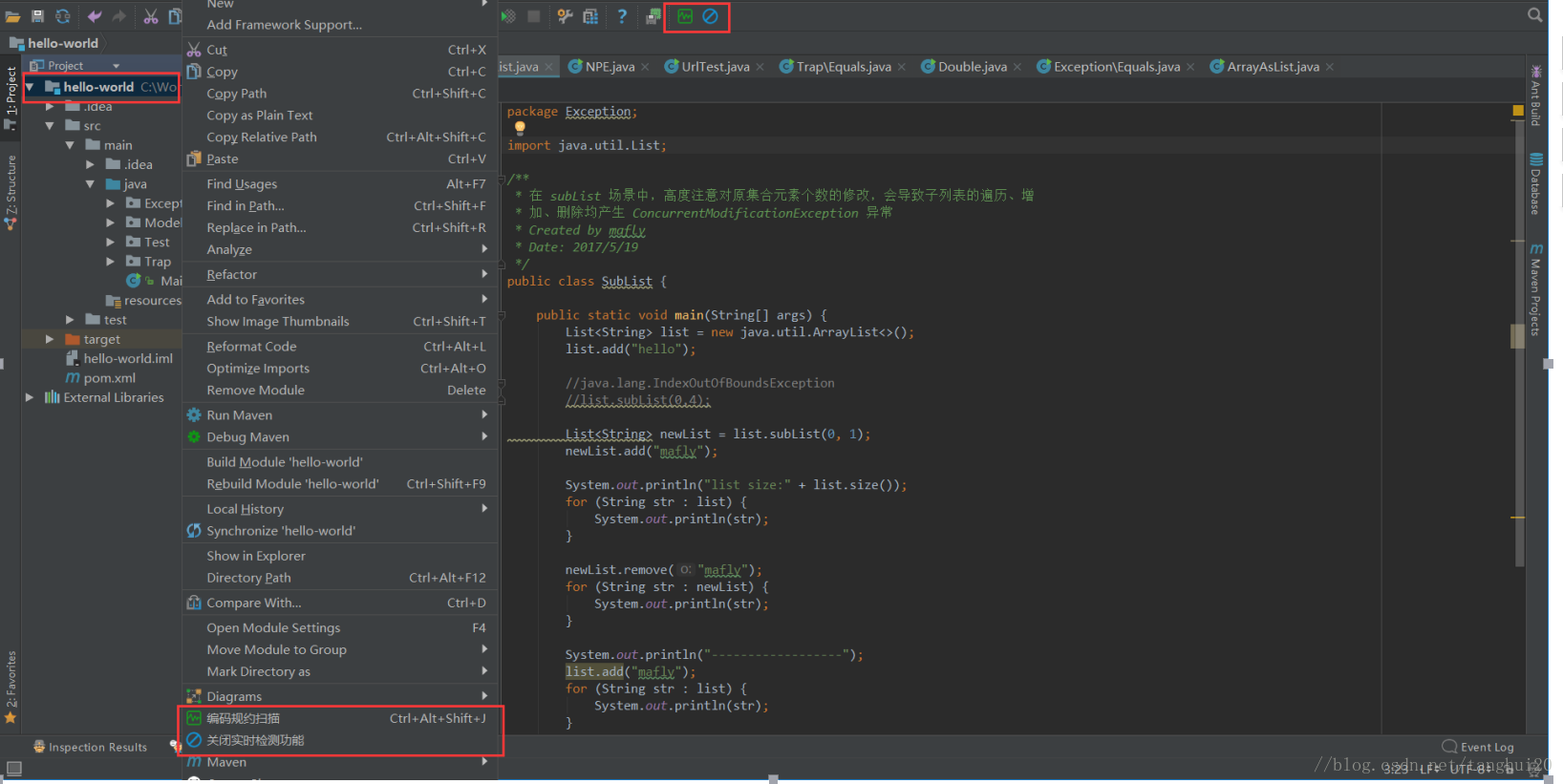Expand the Test package
This screenshot has height=784, width=1563.
pos(110,243)
